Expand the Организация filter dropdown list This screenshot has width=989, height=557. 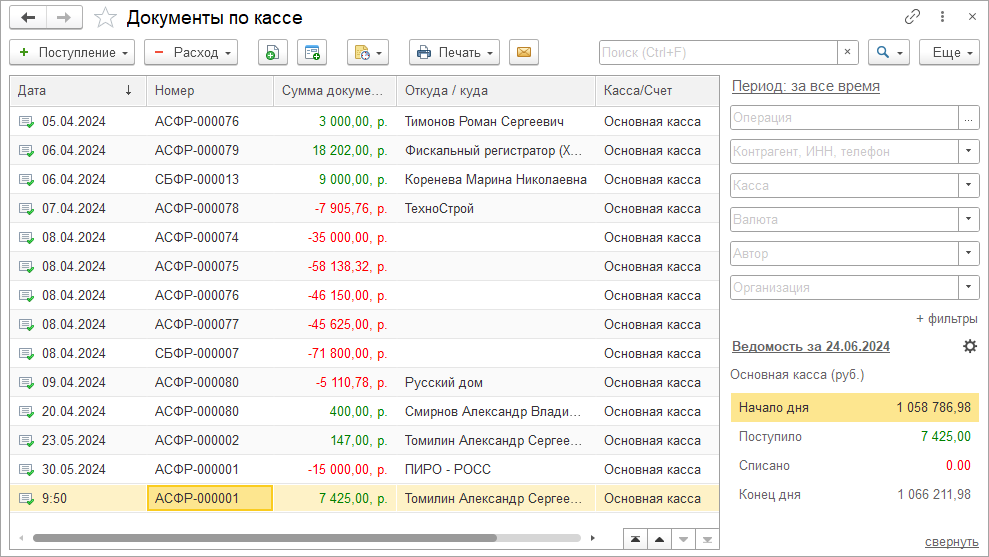[968, 287]
